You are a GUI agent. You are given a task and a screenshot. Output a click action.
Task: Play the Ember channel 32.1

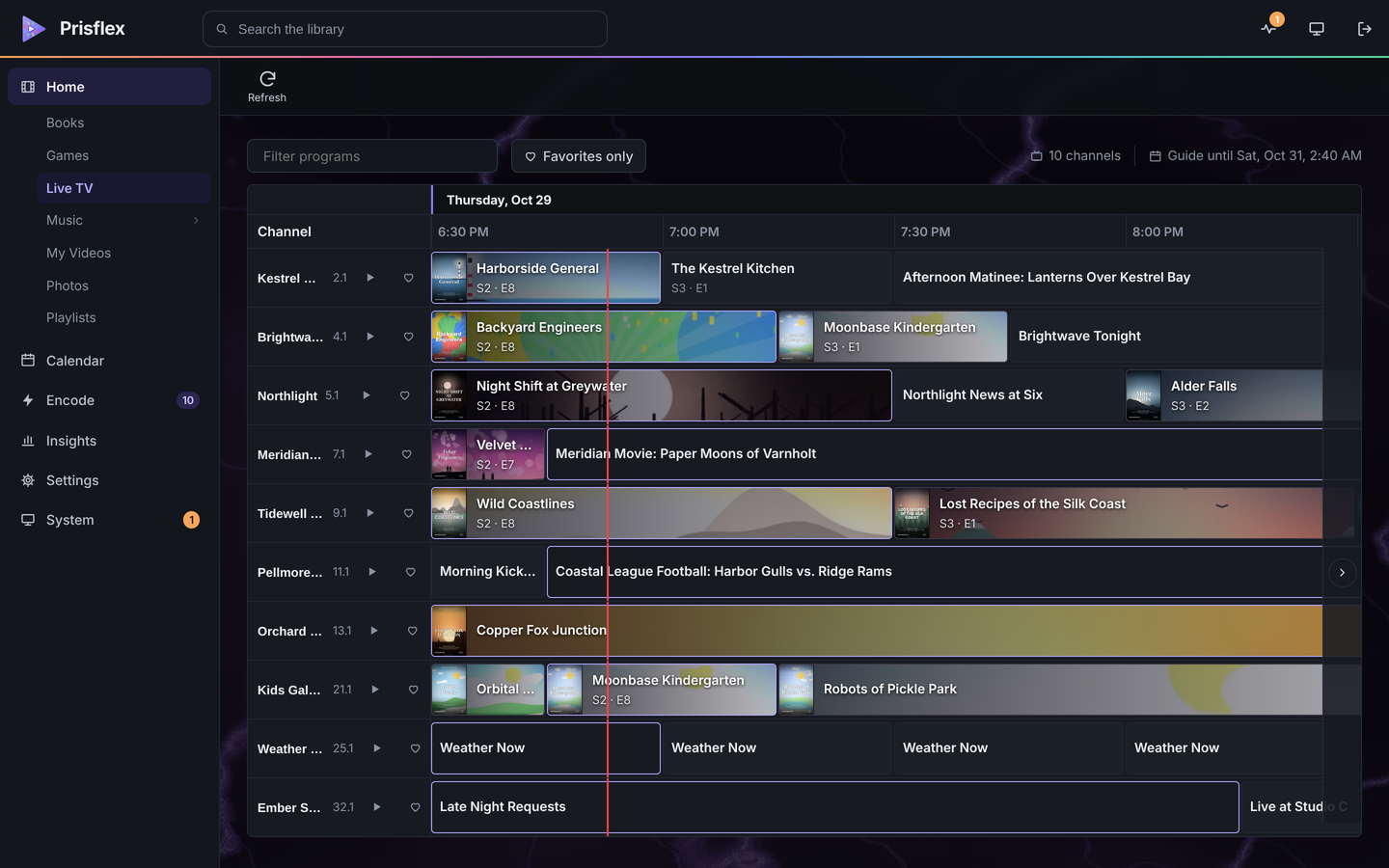pos(377,807)
